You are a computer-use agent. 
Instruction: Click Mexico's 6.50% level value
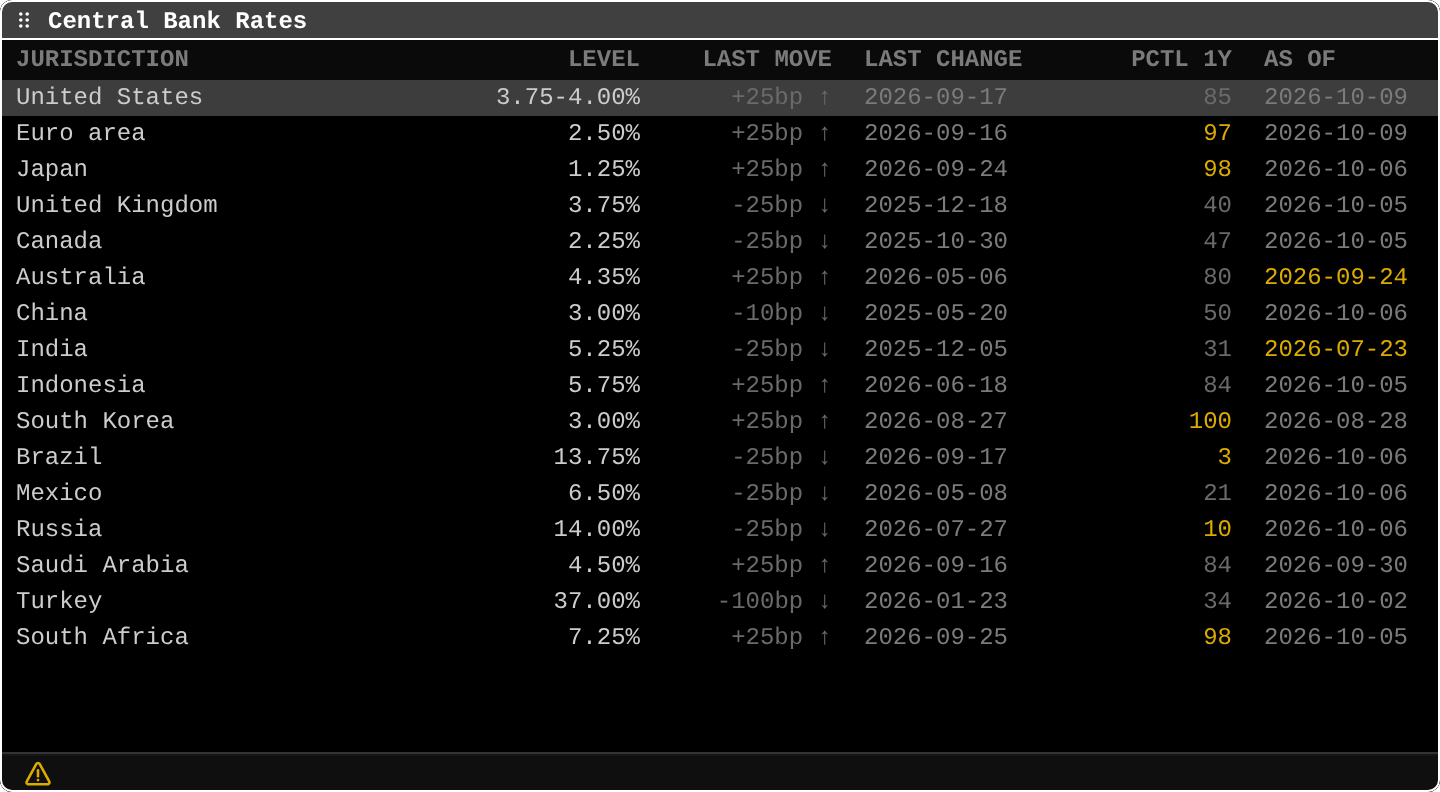coord(604,493)
